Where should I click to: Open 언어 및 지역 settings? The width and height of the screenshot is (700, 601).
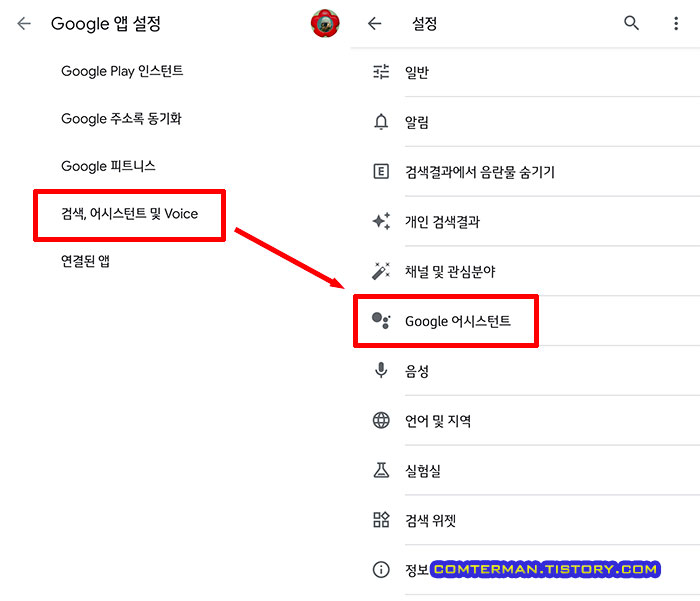point(525,420)
